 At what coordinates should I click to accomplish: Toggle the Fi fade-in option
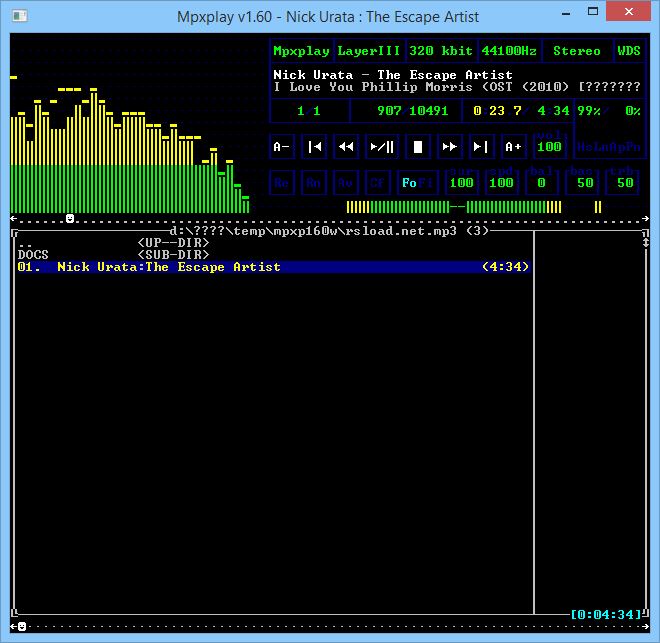426,183
